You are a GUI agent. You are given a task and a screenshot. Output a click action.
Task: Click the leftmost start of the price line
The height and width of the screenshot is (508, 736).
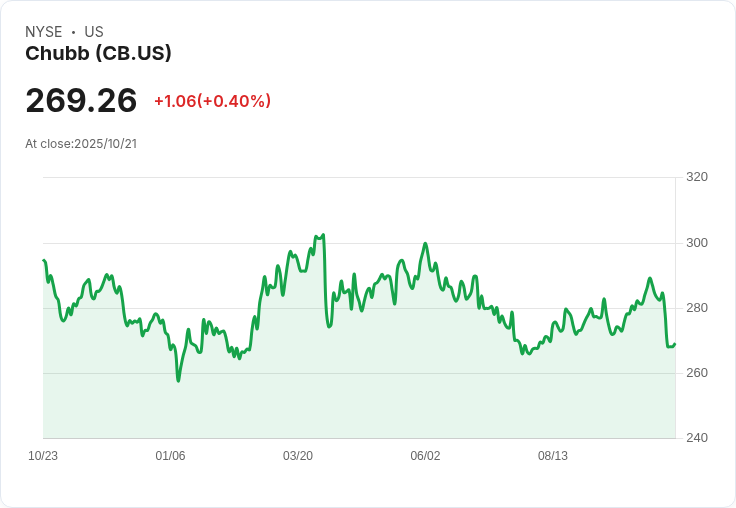44,260
